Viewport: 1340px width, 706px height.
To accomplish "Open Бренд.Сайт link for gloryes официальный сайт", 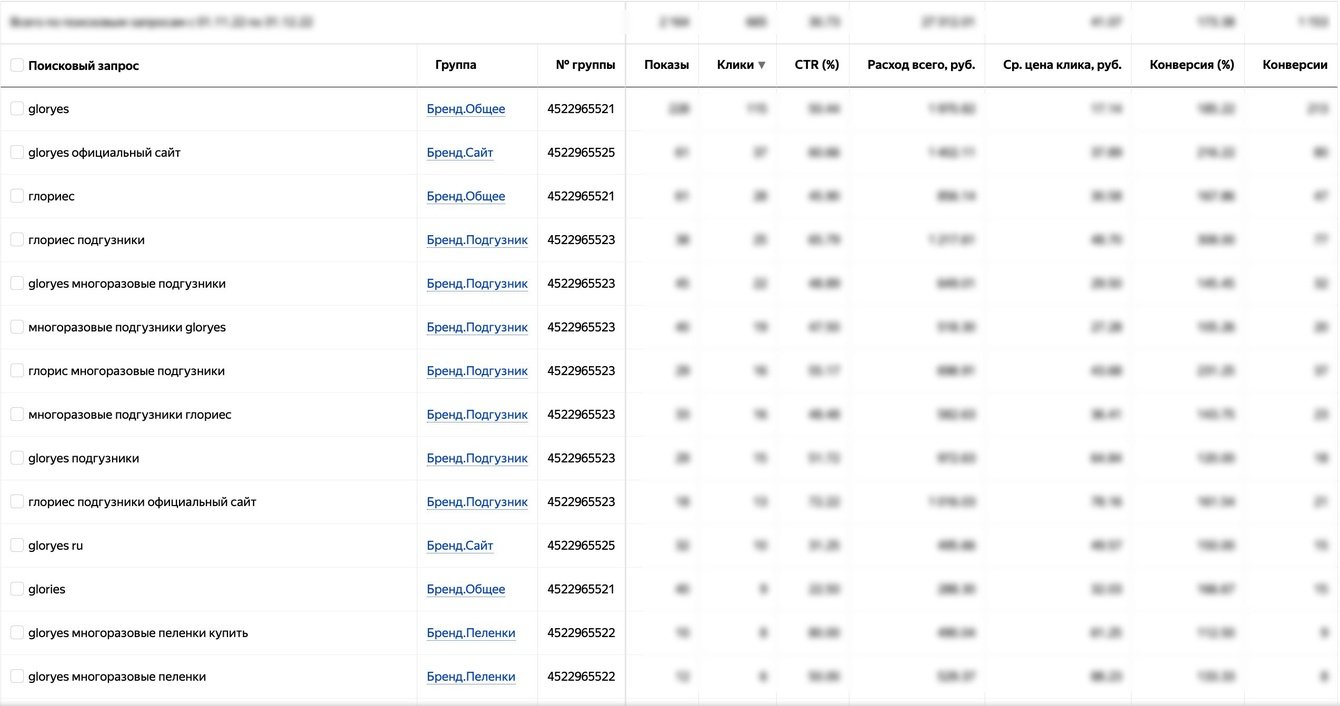I will pos(460,153).
